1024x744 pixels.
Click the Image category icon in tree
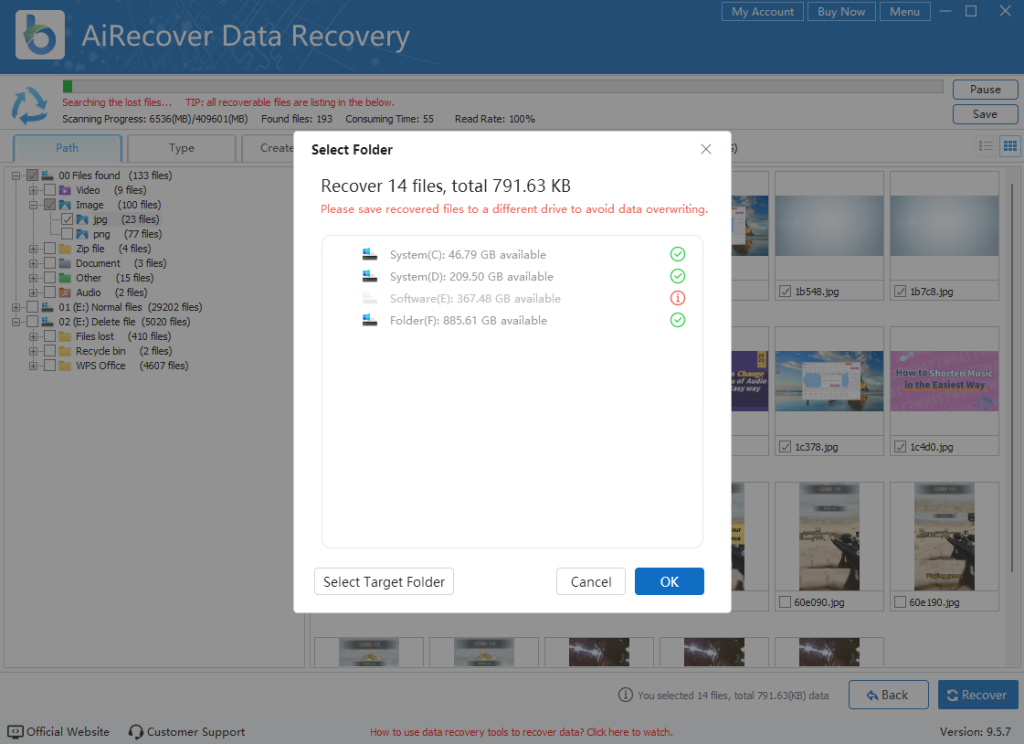65,204
